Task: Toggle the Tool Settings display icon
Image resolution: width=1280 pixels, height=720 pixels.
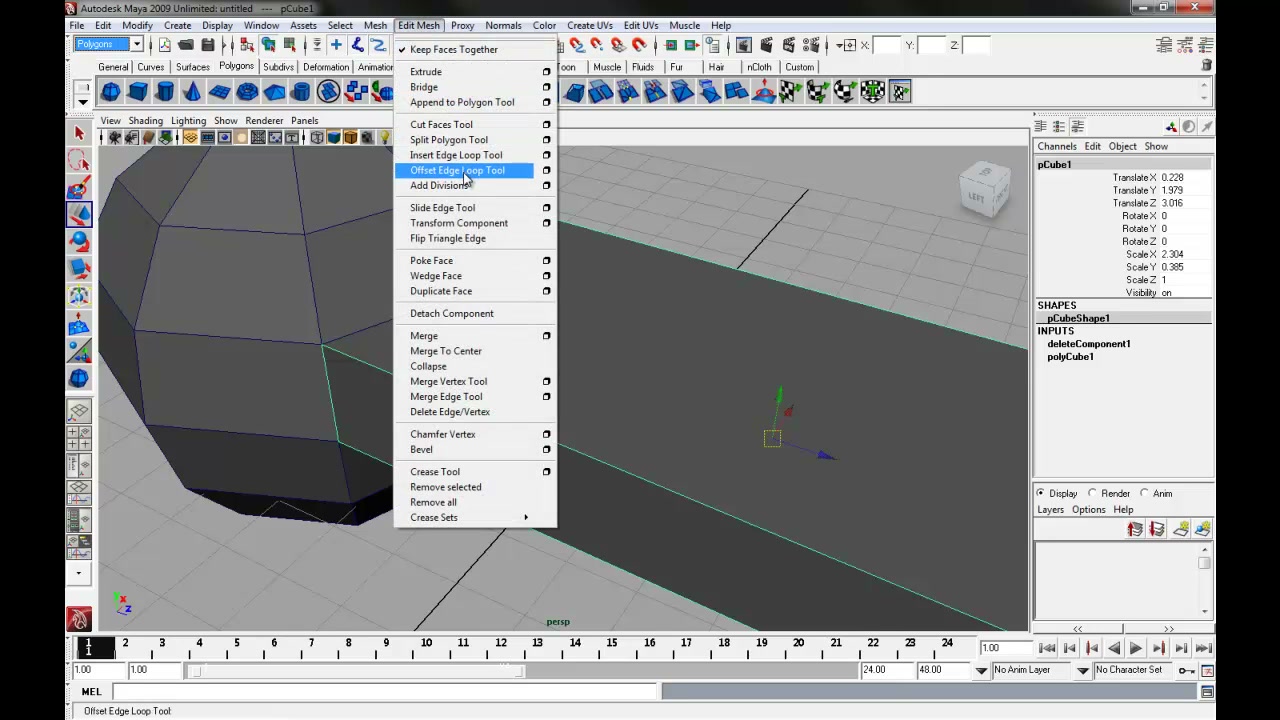Action: [x=1185, y=45]
